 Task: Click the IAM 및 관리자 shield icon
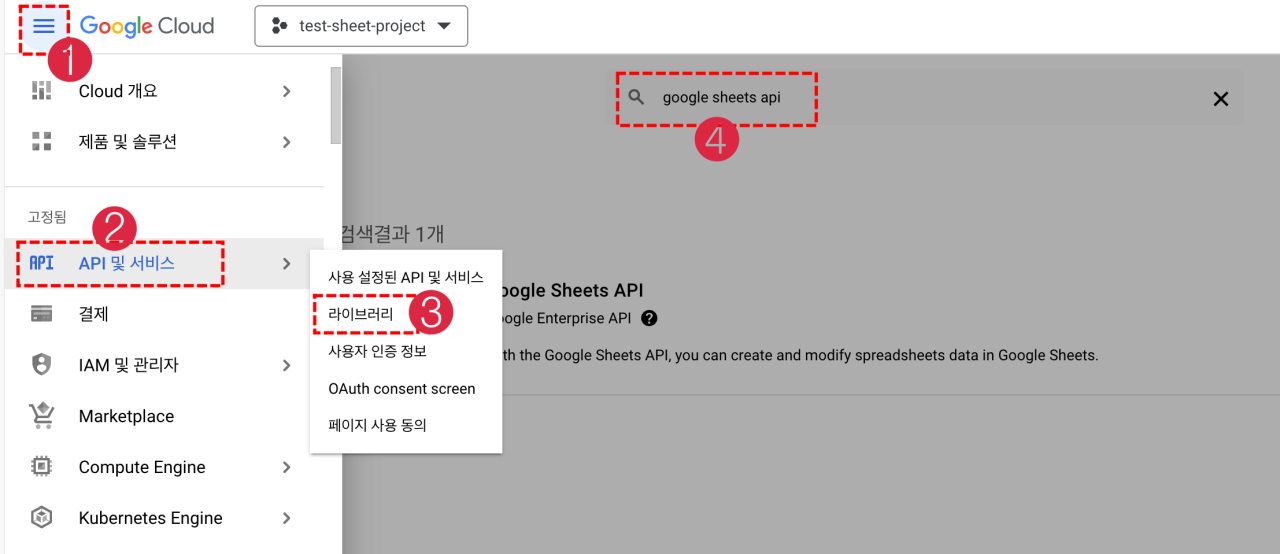pyautogui.click(x=41, y=365)
